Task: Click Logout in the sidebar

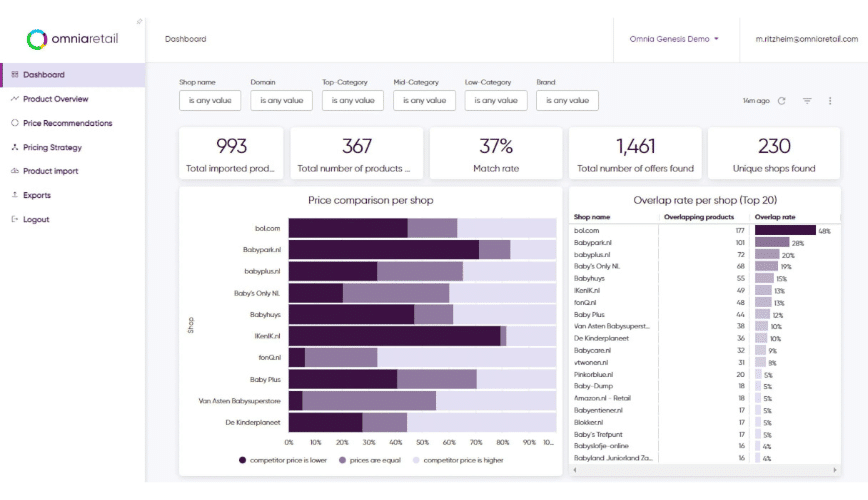Action: pos(36,219)
